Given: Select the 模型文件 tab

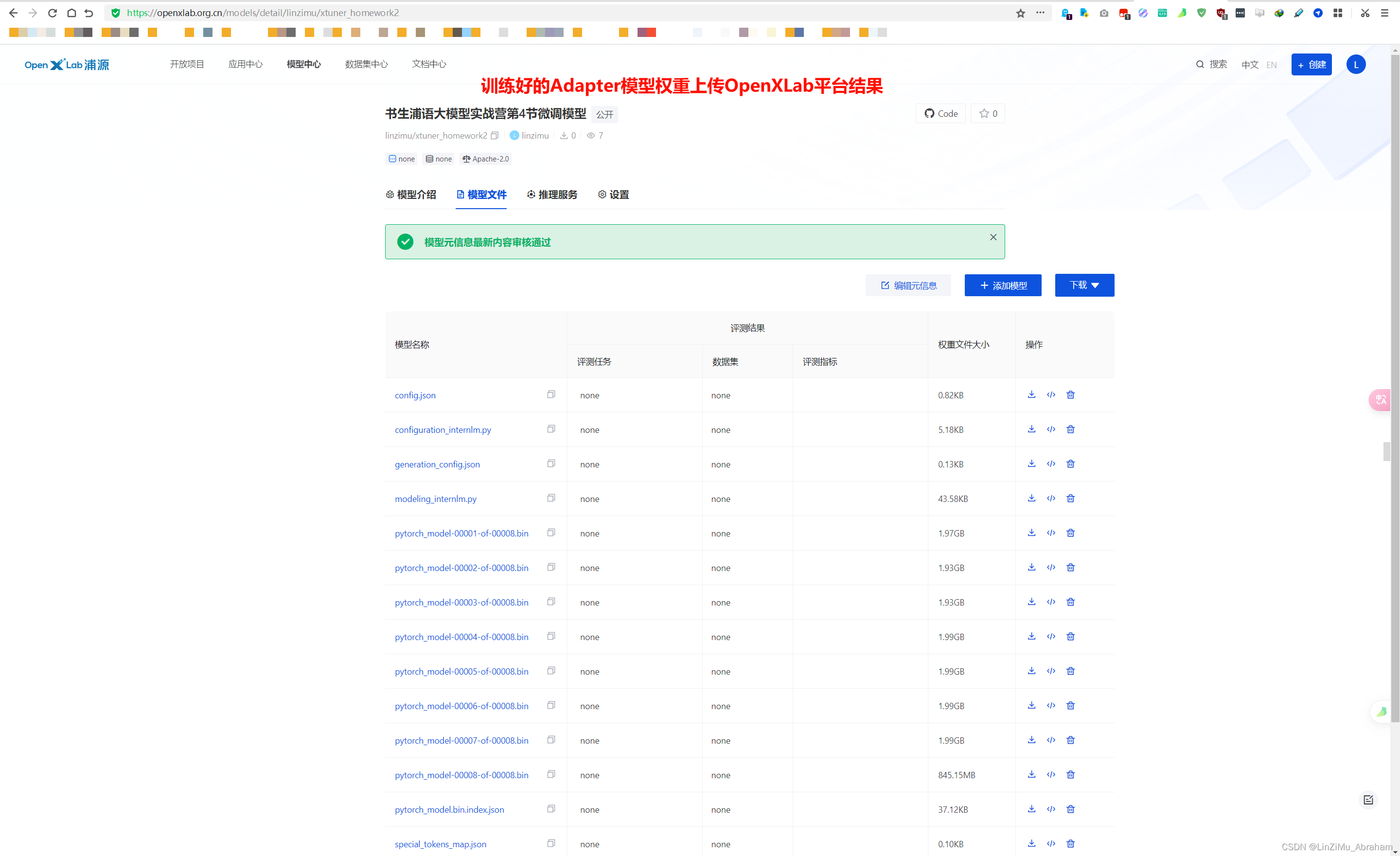Looking at the screenshot, I should click(481, 195).
